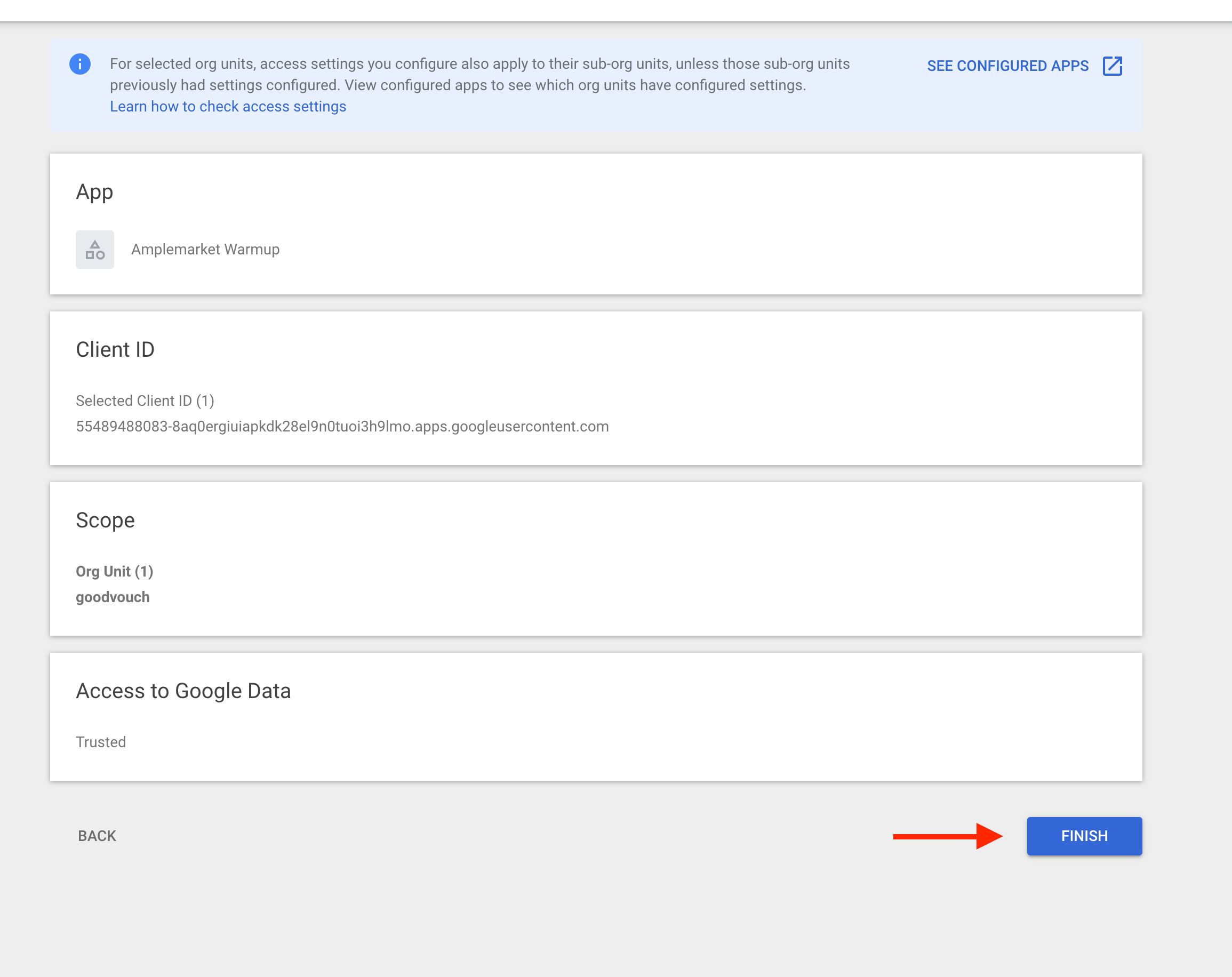This screenshot has height=977, width=1232.
Task: Click the Trusted access status text
Action: click(101, 742)
